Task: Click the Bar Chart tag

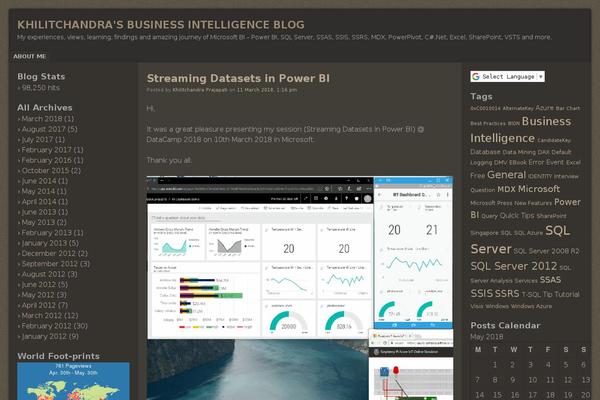Action: pos(568,108)
